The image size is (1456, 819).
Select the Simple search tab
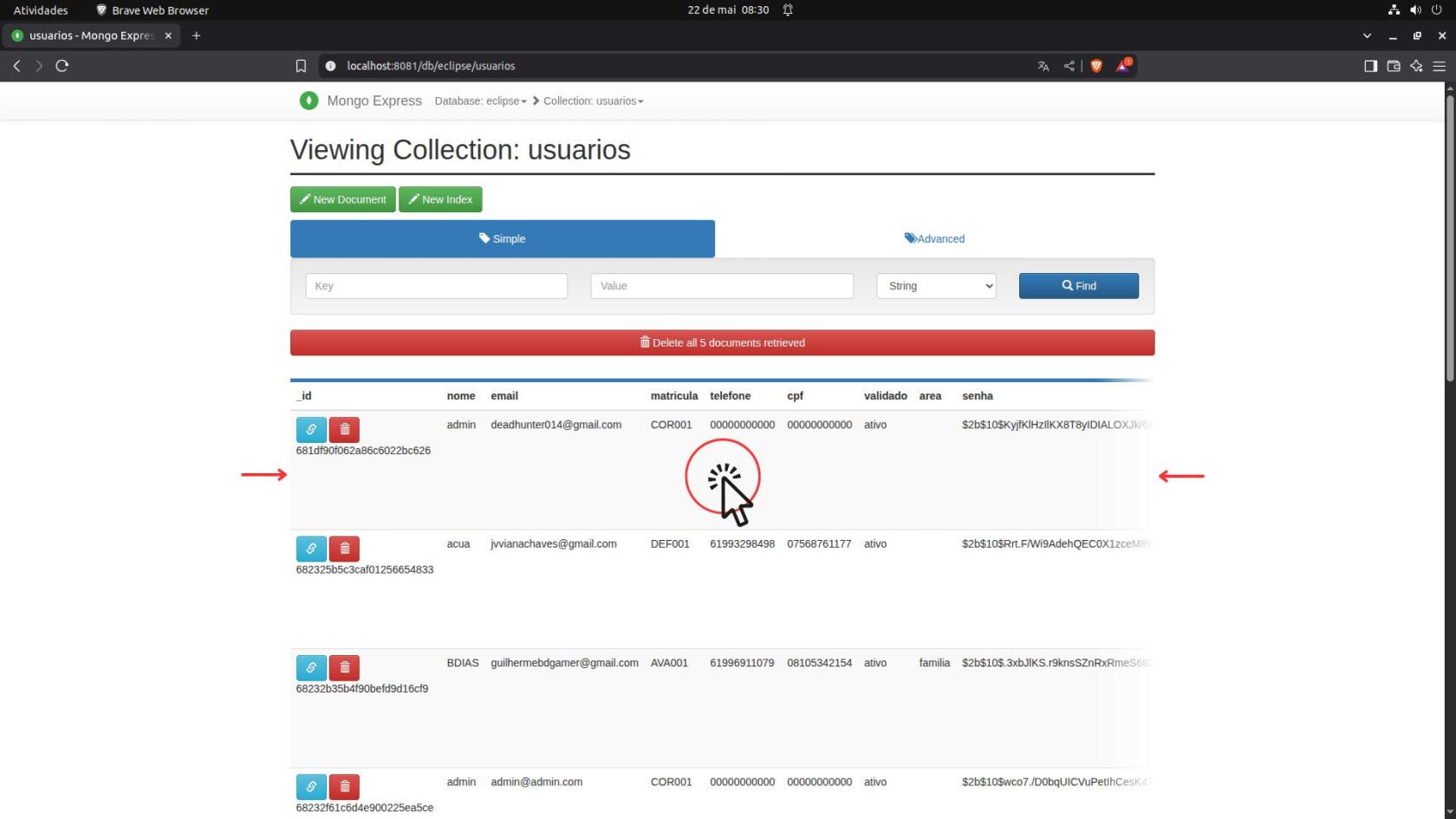click(503, 238)
